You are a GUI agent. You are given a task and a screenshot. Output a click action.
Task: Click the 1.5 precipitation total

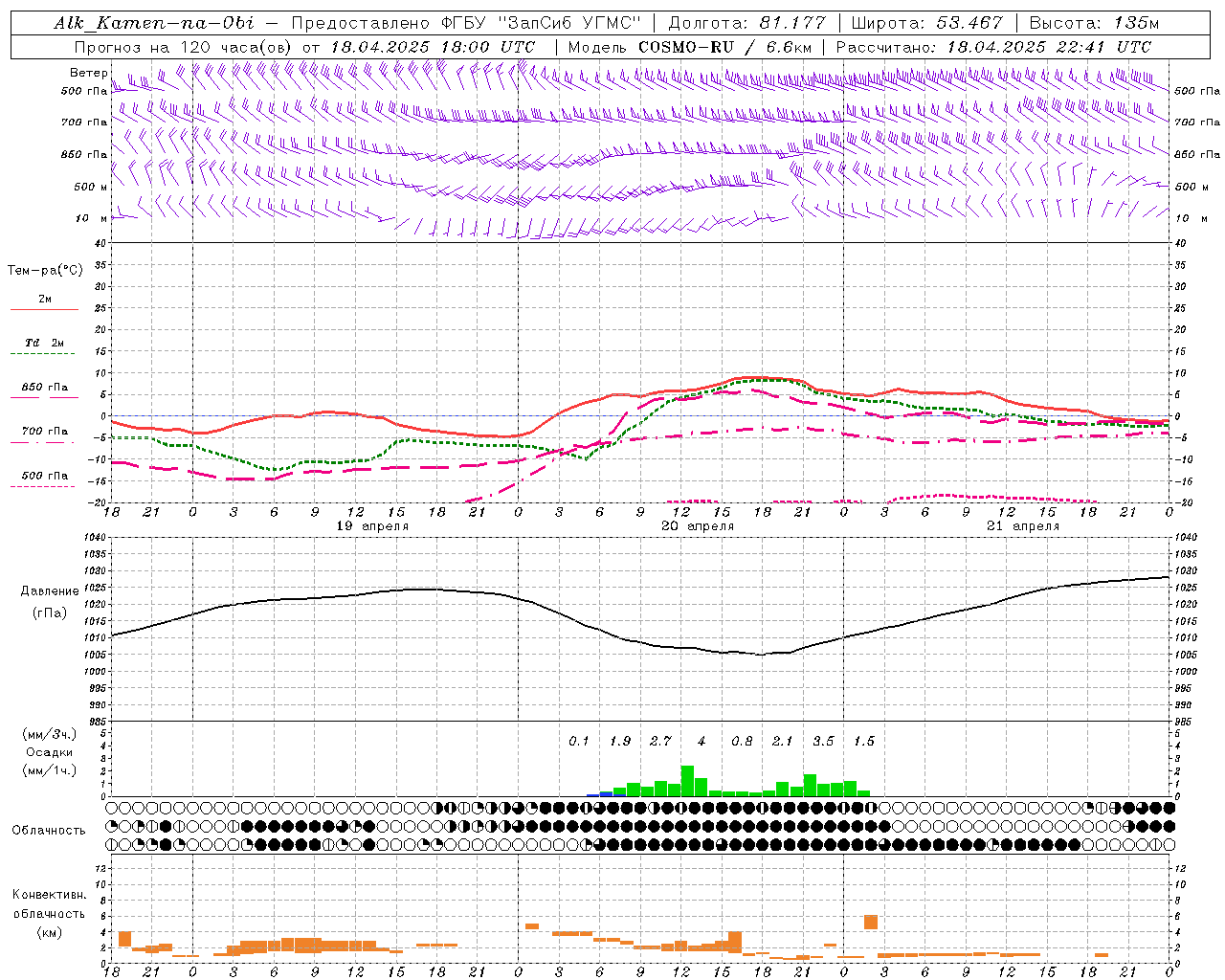[864, 742]
